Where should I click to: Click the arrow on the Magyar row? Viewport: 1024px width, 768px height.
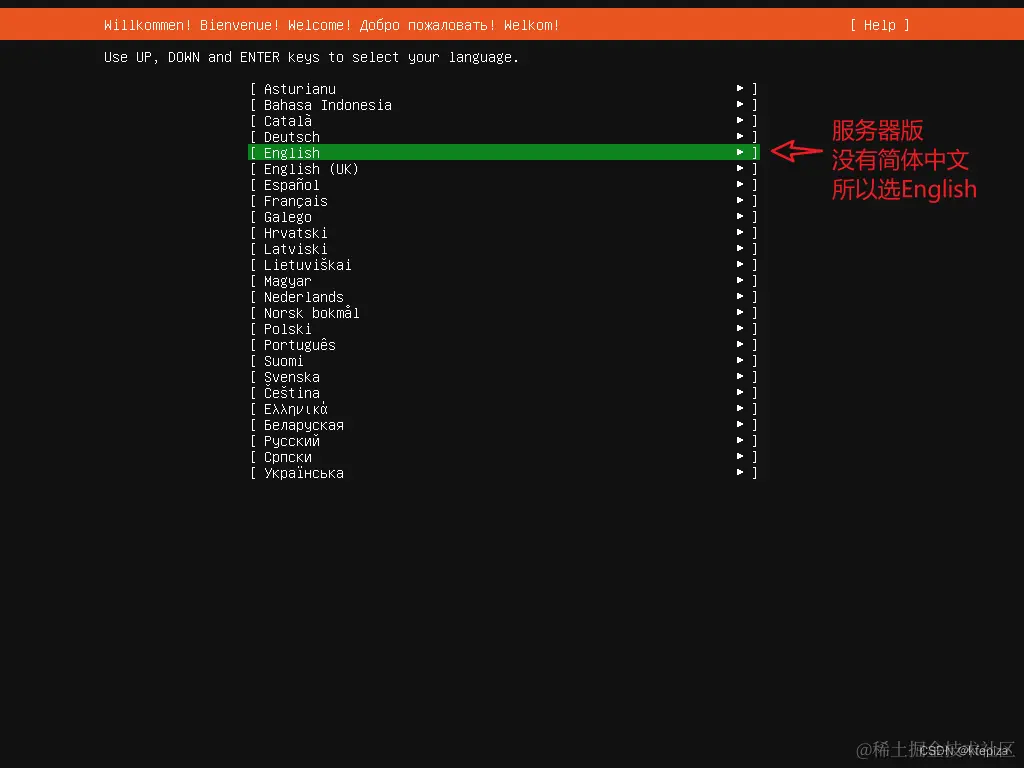[x=740, y=280]
